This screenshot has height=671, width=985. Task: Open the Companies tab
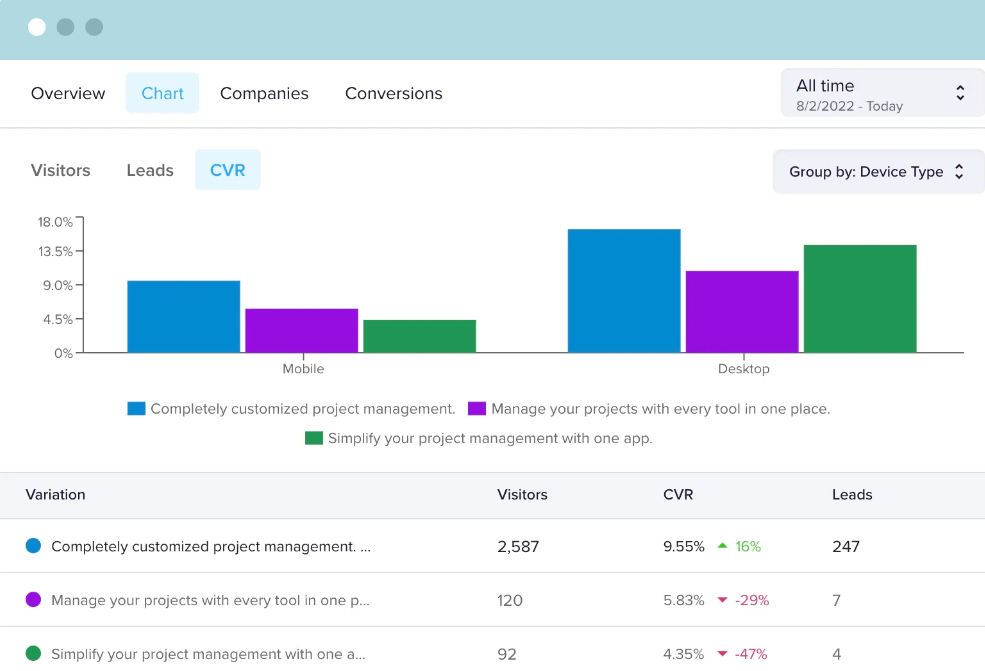[x=264, y=93]
